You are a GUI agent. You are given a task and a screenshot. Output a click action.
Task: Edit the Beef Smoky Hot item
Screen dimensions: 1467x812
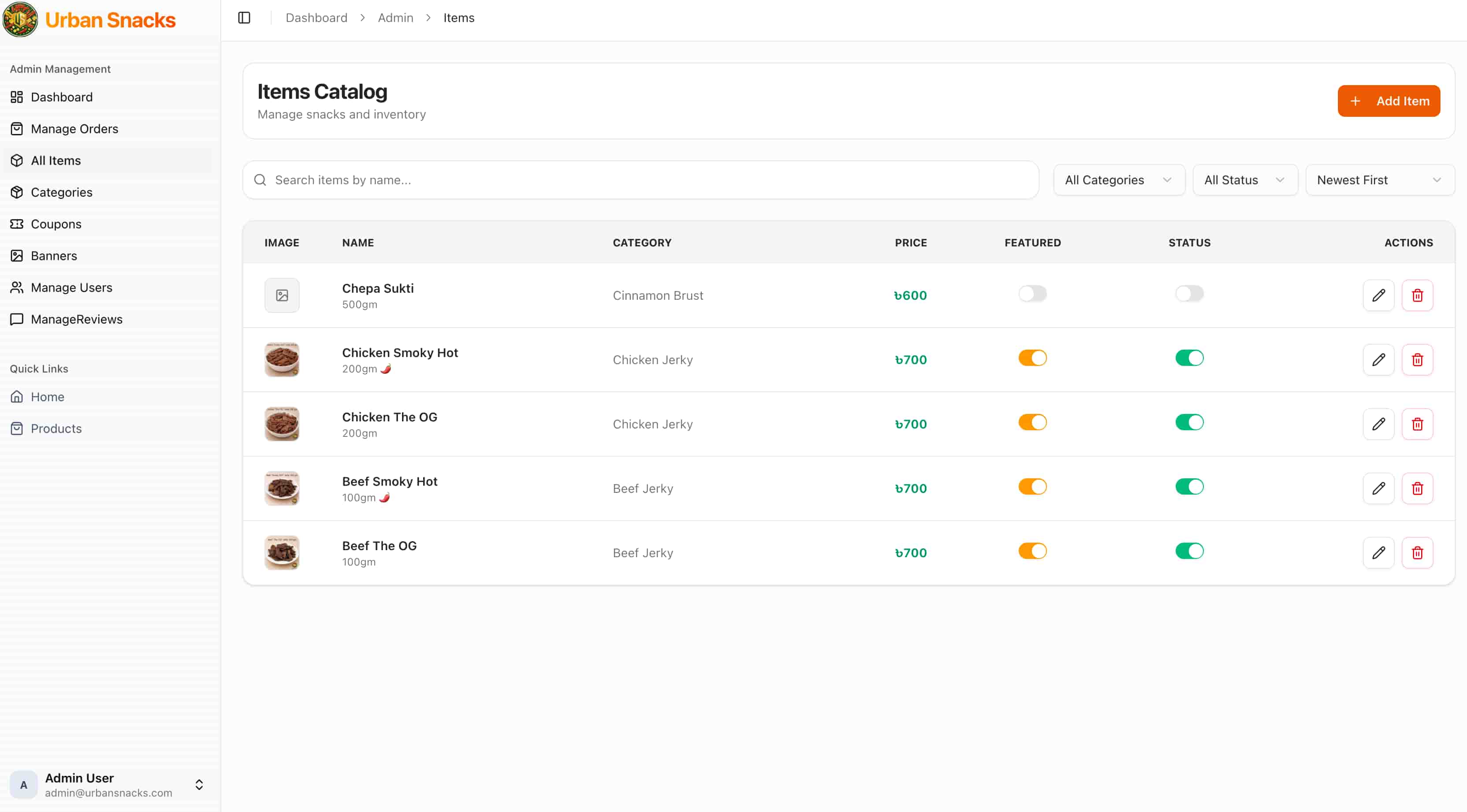(1378, 488)
